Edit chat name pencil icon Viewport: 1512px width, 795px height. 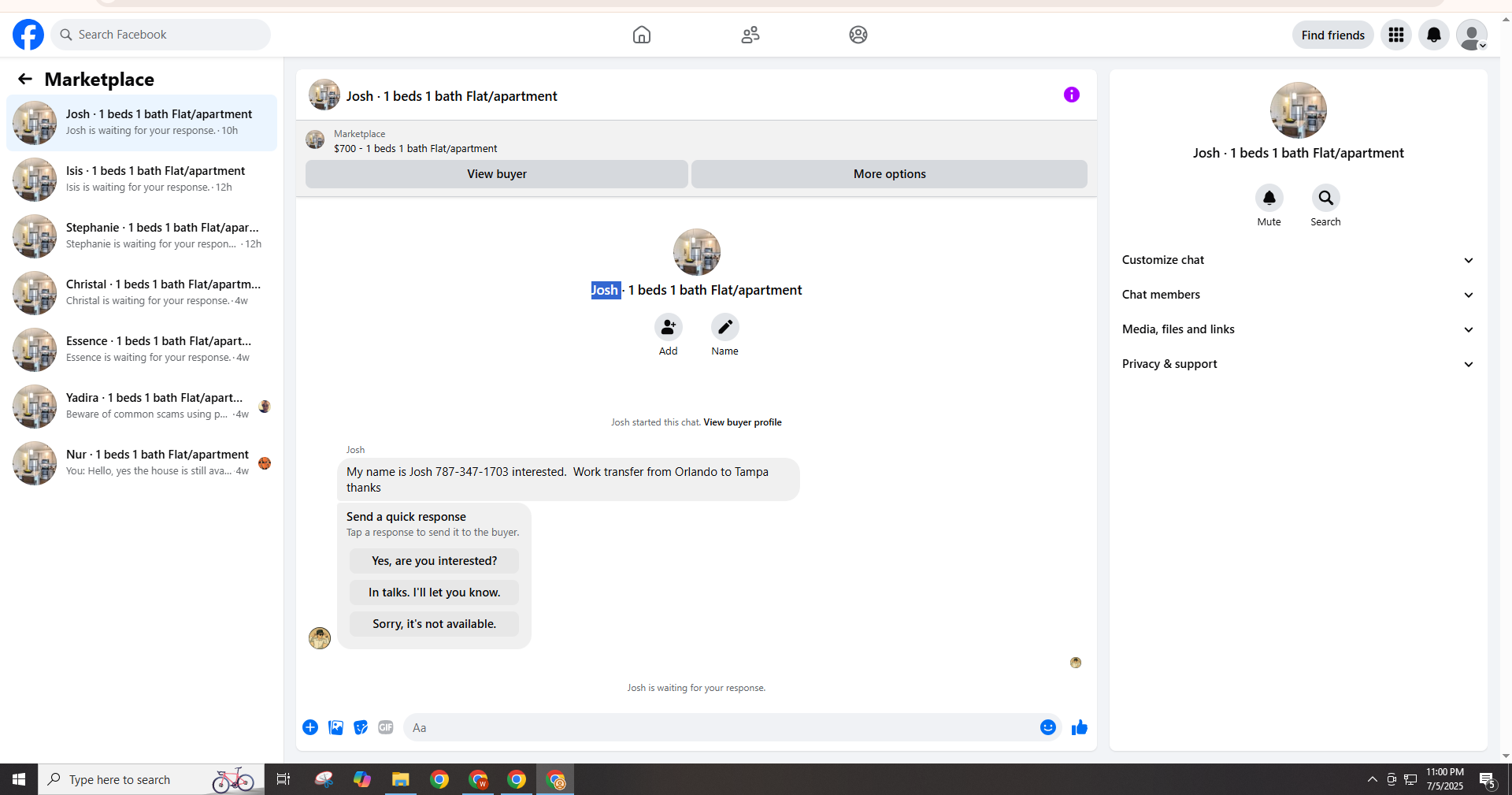pos(725,327)
